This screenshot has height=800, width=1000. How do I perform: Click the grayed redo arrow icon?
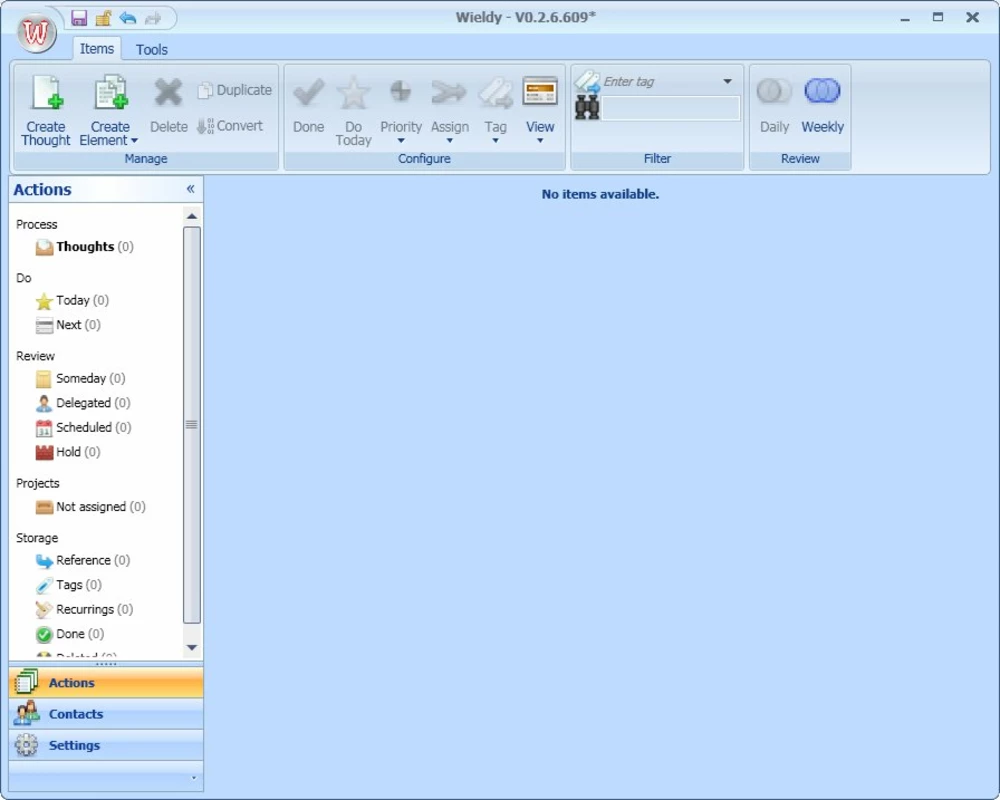click(x=153, y=18)
